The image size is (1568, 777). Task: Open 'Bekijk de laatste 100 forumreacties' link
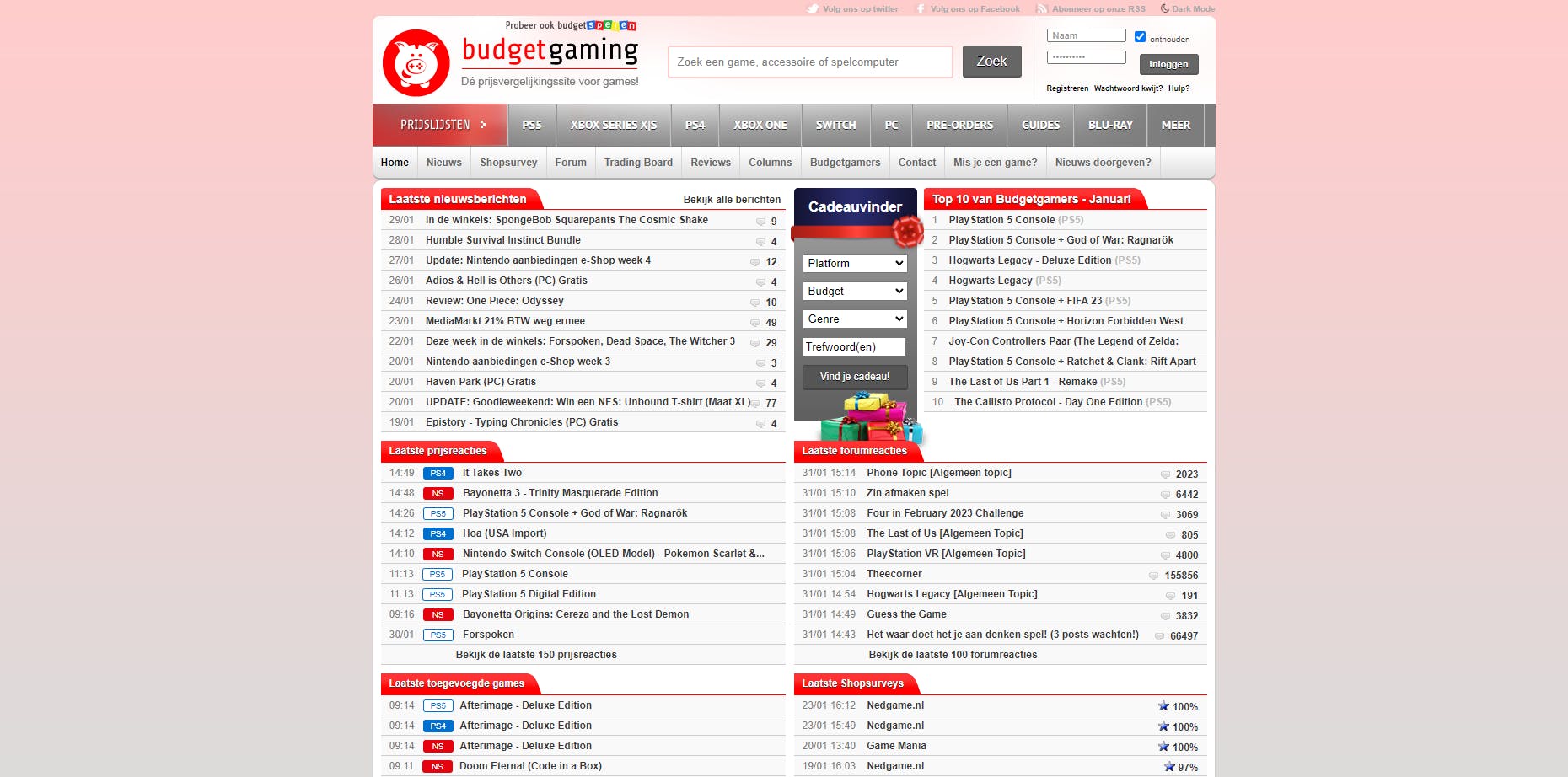(953, 655)
